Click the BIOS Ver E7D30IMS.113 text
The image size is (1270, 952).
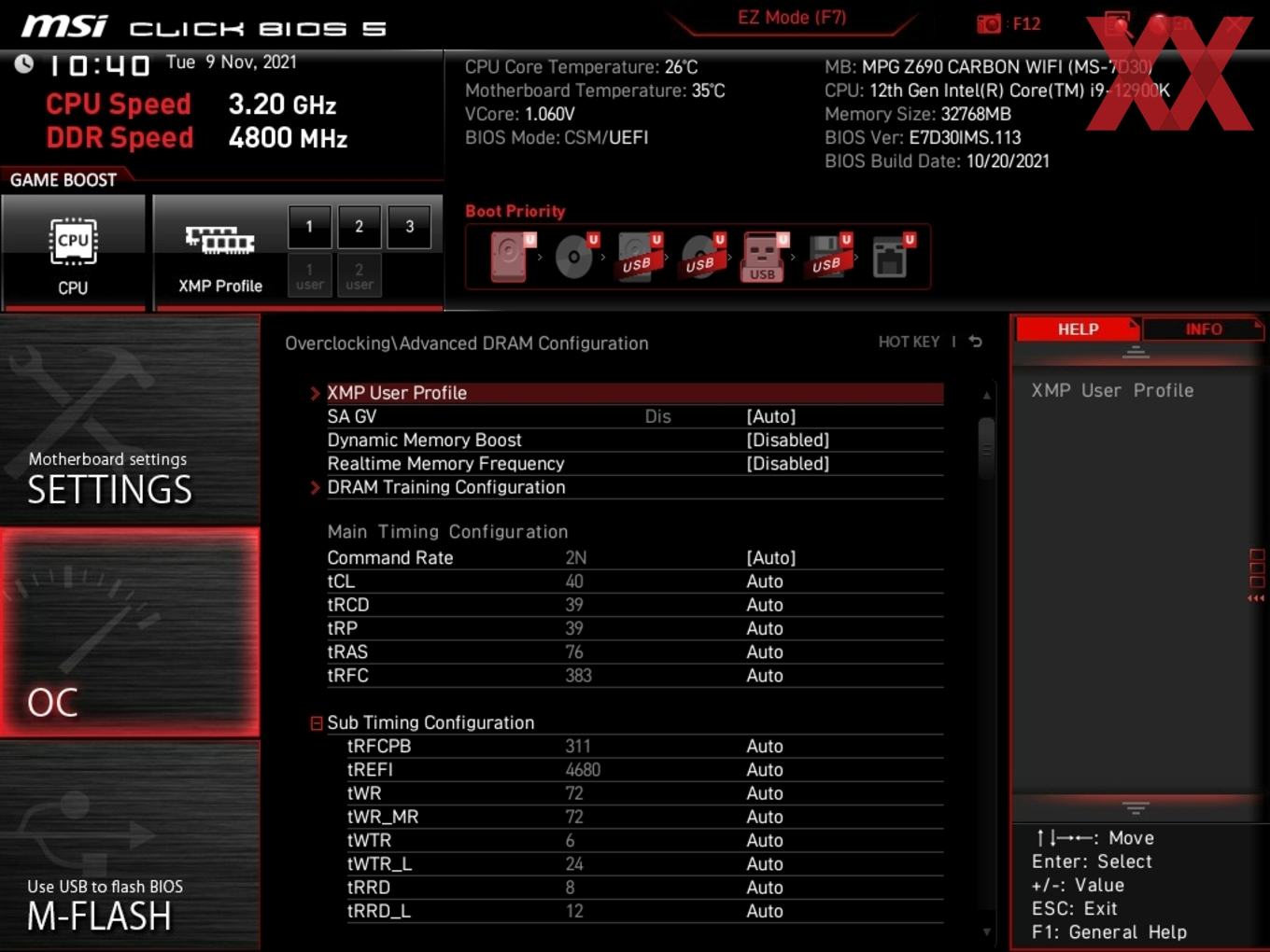pyautogui.click(x=923, y=138)
